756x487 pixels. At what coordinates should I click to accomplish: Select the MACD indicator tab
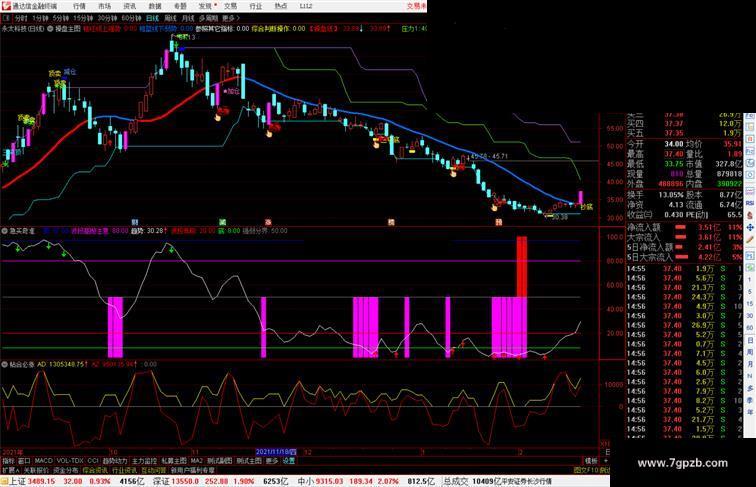tap(43, 461)
